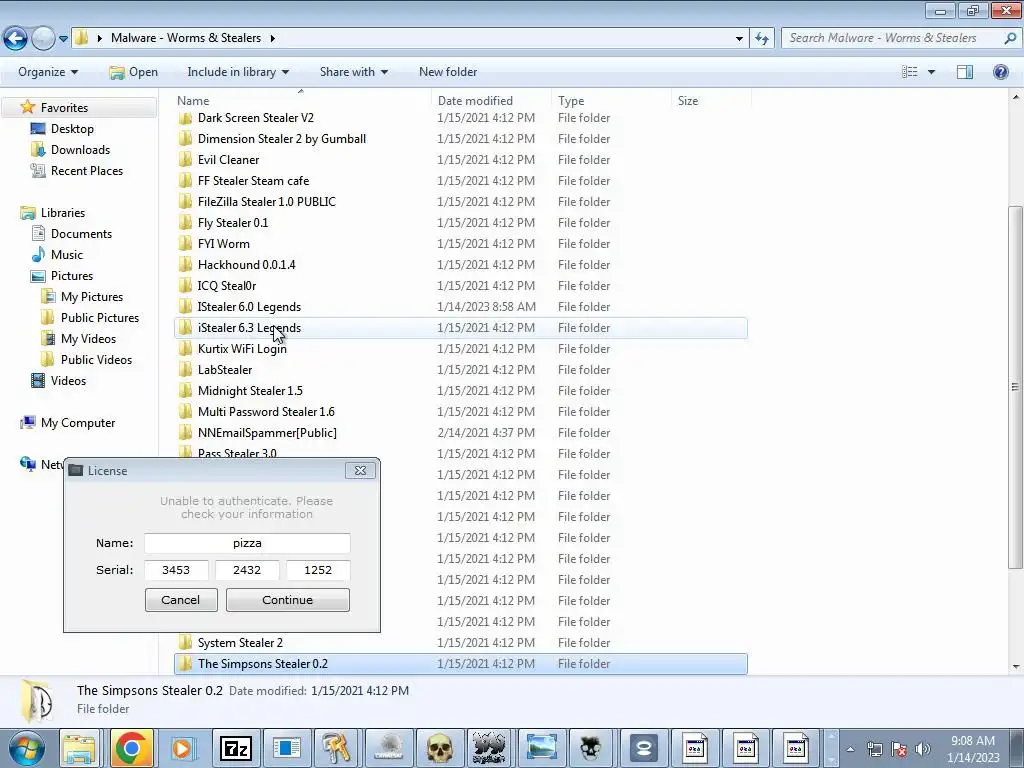Click Continue in the License dialog

coord(287,600)
